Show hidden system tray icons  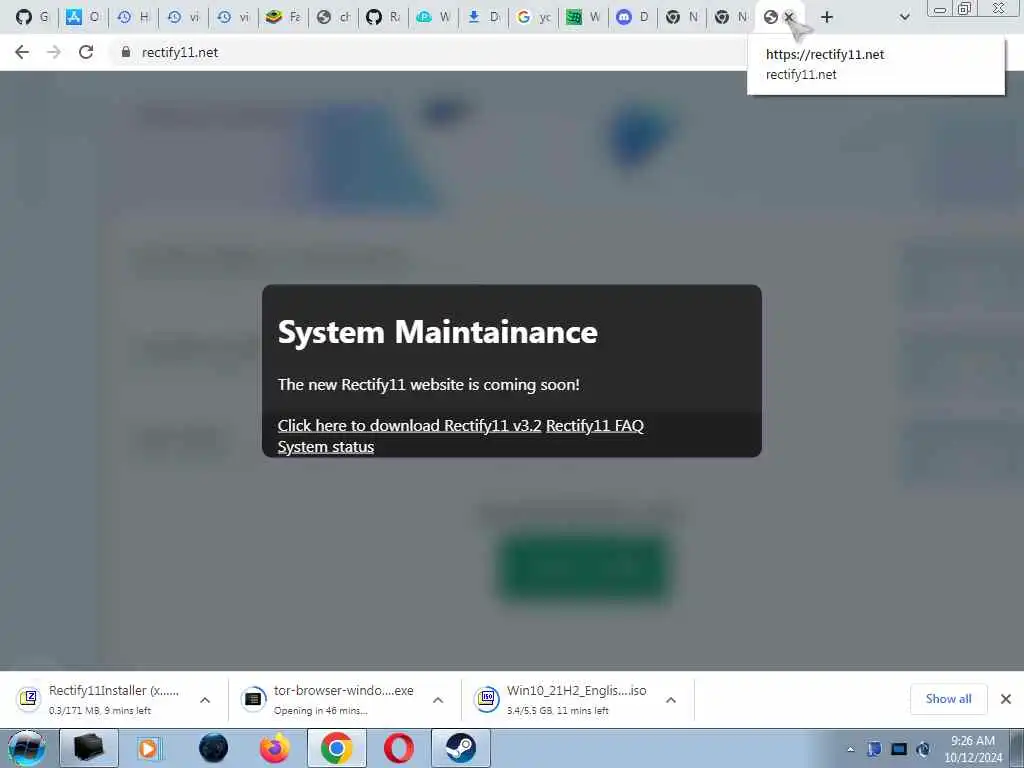850,750
